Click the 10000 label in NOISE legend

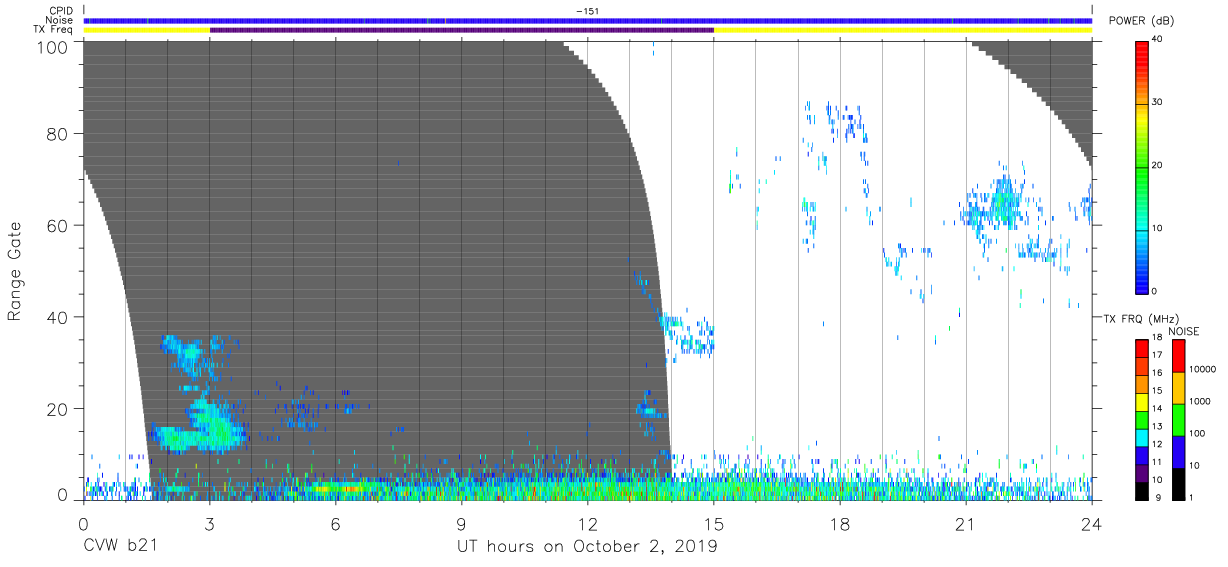[x=1203, y=370]
